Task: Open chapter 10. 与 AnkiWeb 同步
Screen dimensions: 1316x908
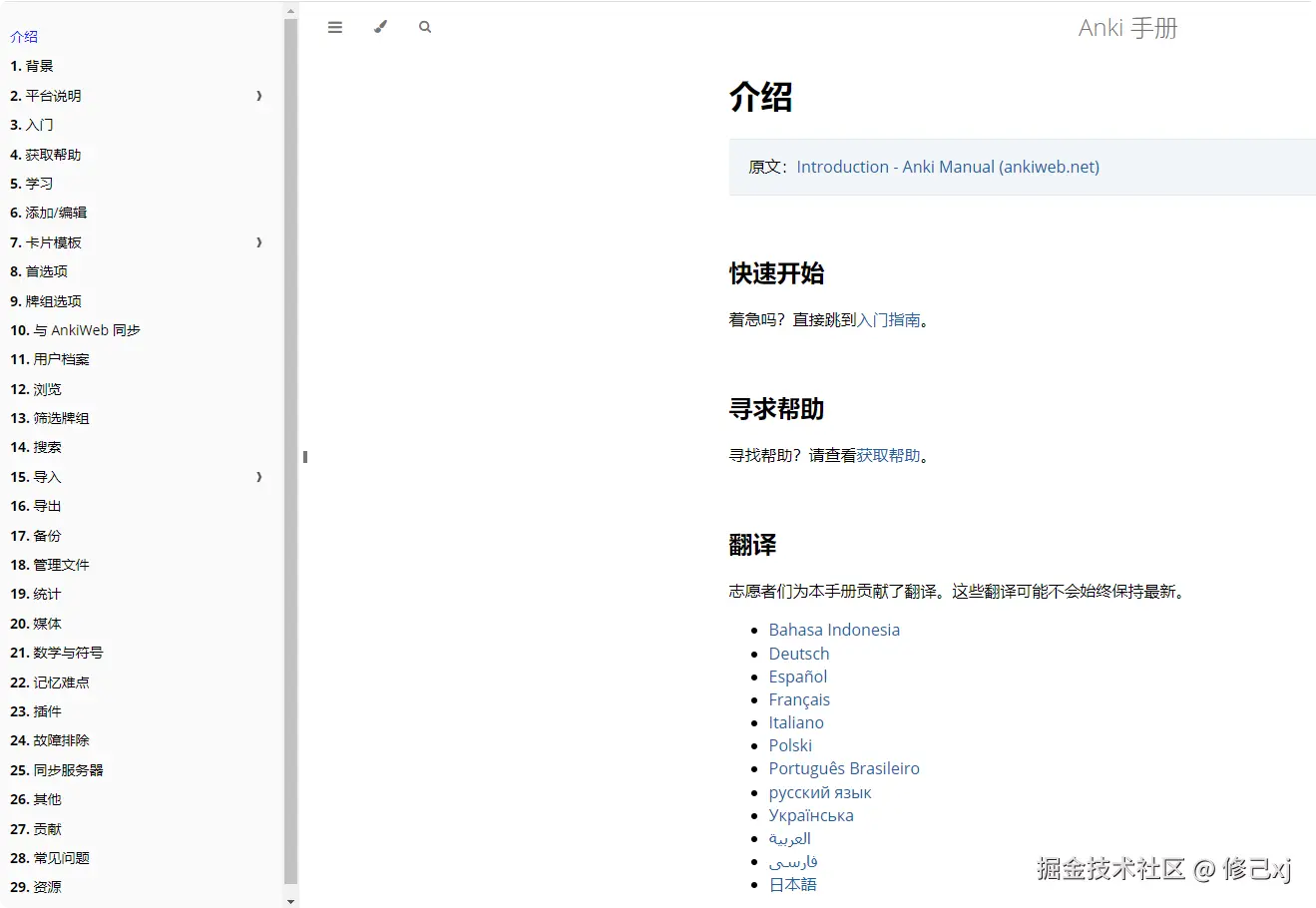Action: point(75,330)
